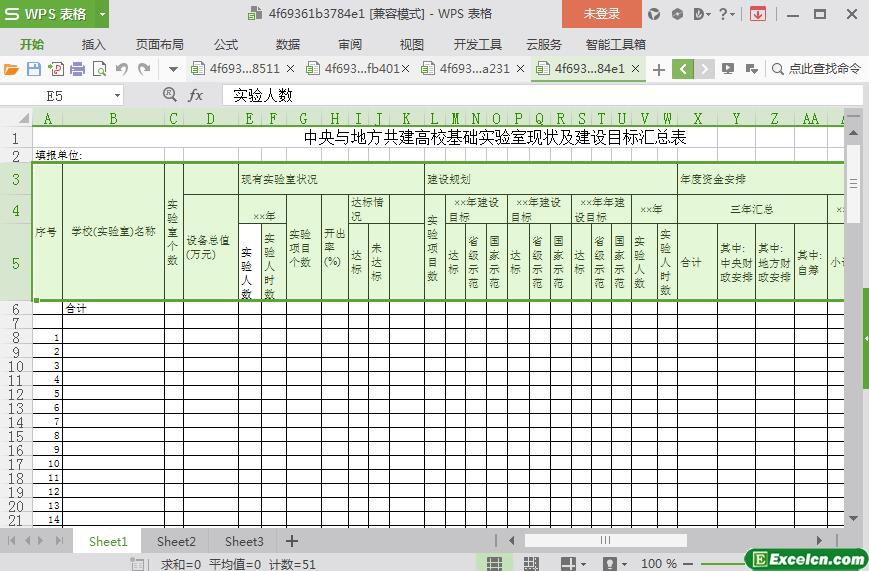869x571 pixels.
Task: Click the zoom formula magnifier icon
Action: (170, 95)
